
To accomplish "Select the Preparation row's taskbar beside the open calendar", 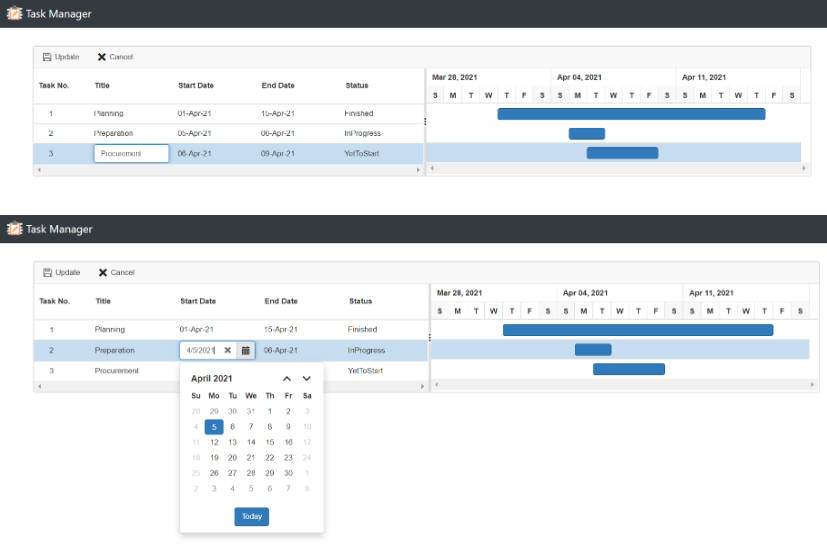I will (592, 350).
